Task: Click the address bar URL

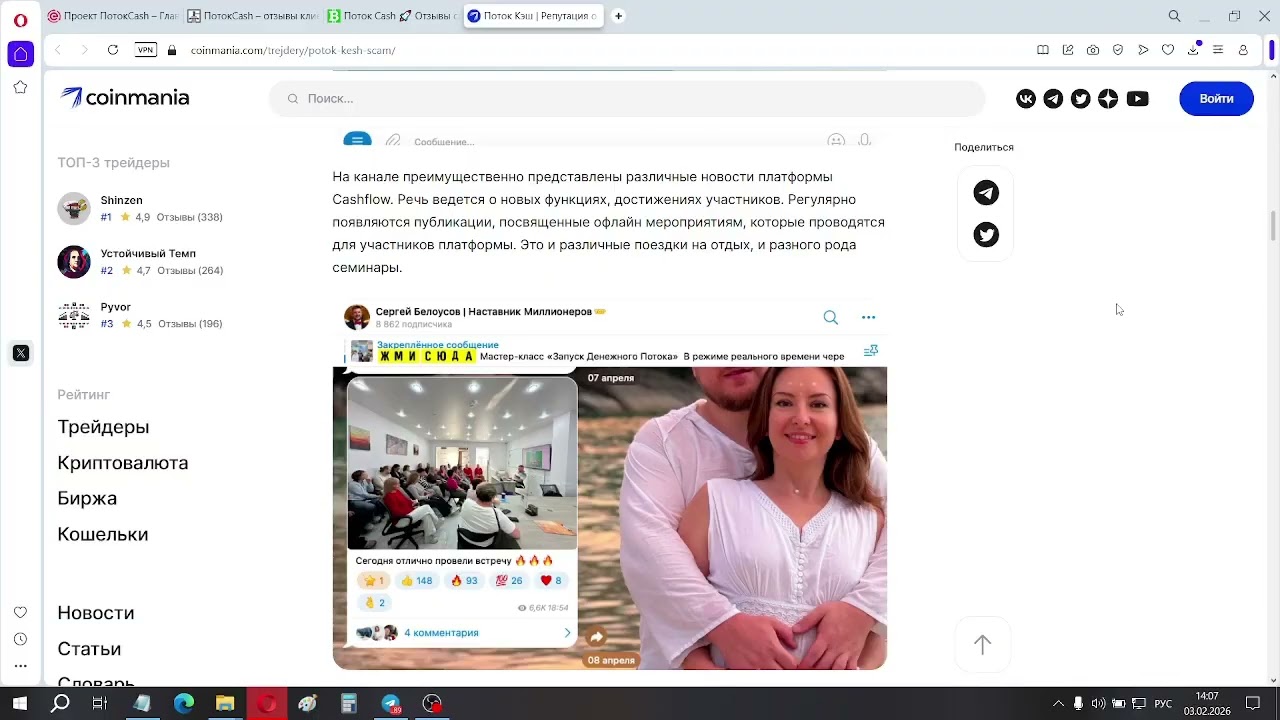Action: click(x=293, y=50)
